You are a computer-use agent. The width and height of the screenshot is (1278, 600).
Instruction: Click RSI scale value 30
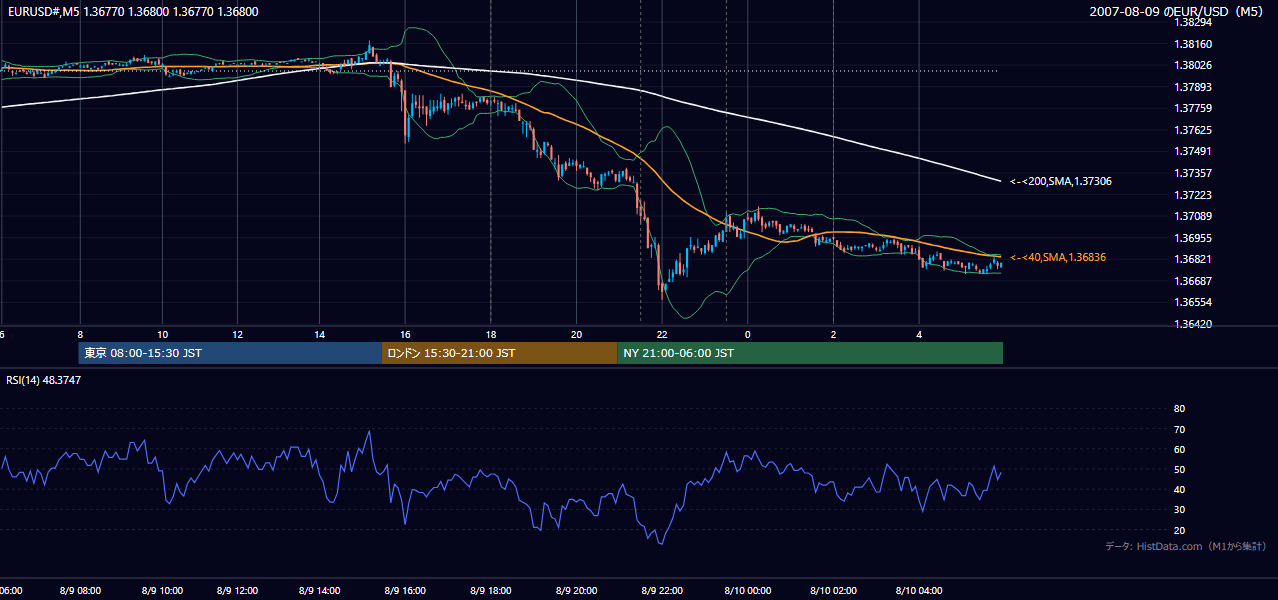[1179, 510]
